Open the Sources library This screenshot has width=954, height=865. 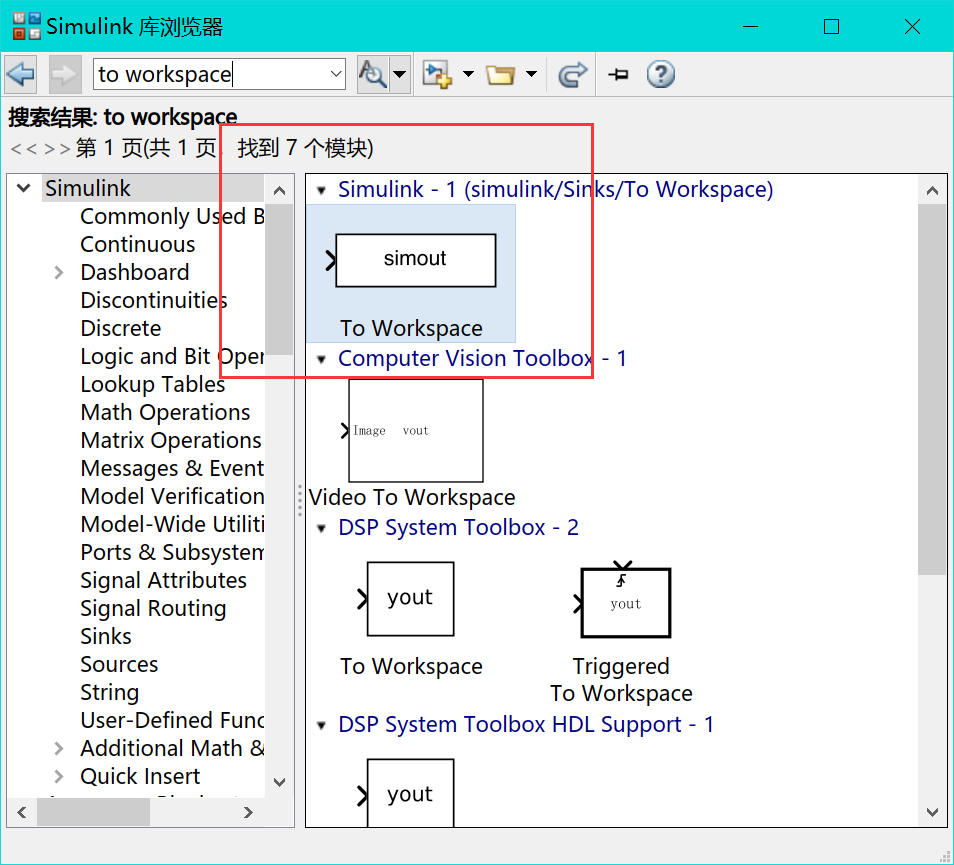pyautogui.click(x=119, y=664)
